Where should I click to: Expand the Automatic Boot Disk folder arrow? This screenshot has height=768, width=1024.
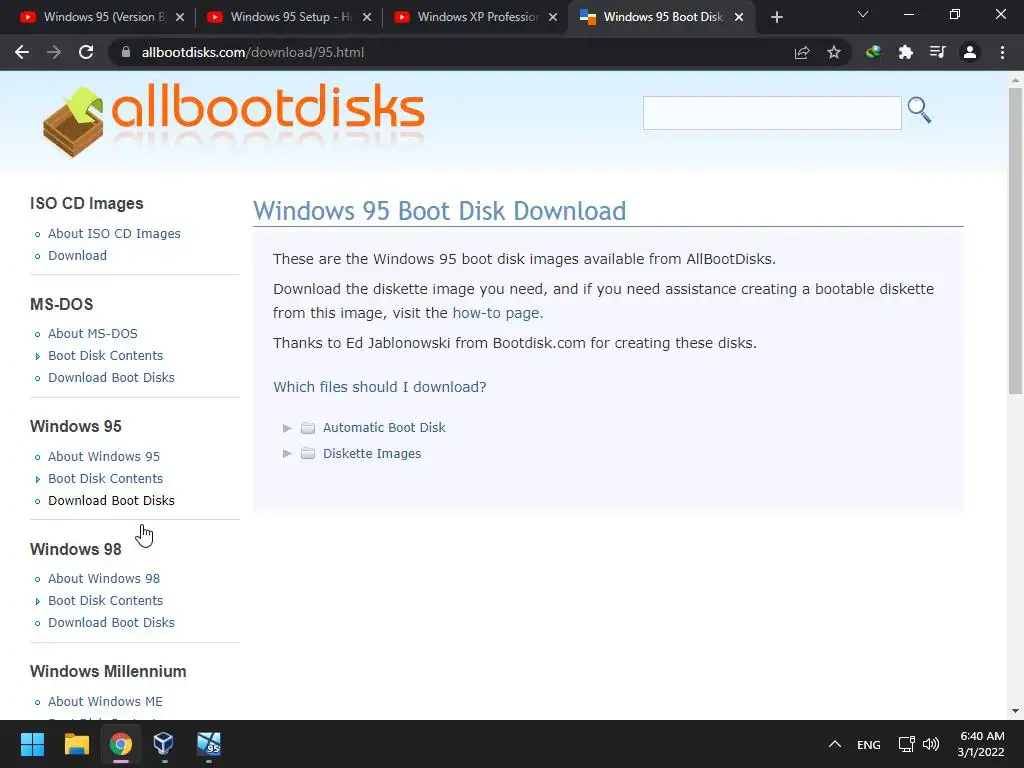(x=287, y=428)
